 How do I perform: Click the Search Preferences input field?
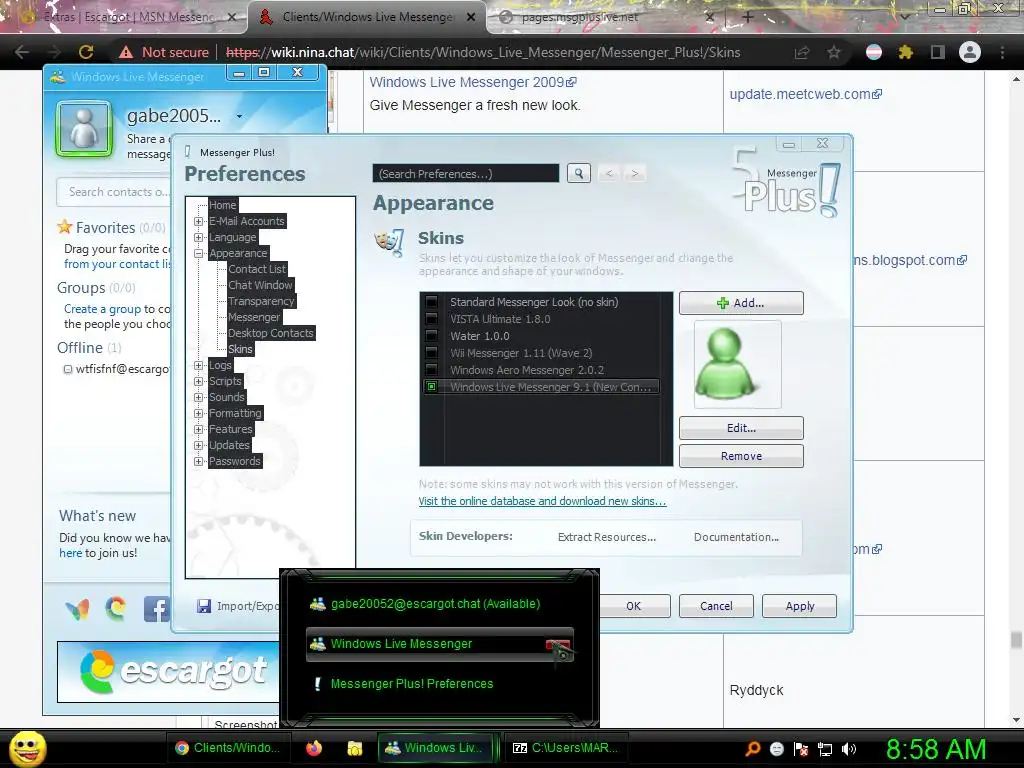(x=466, y=174)
